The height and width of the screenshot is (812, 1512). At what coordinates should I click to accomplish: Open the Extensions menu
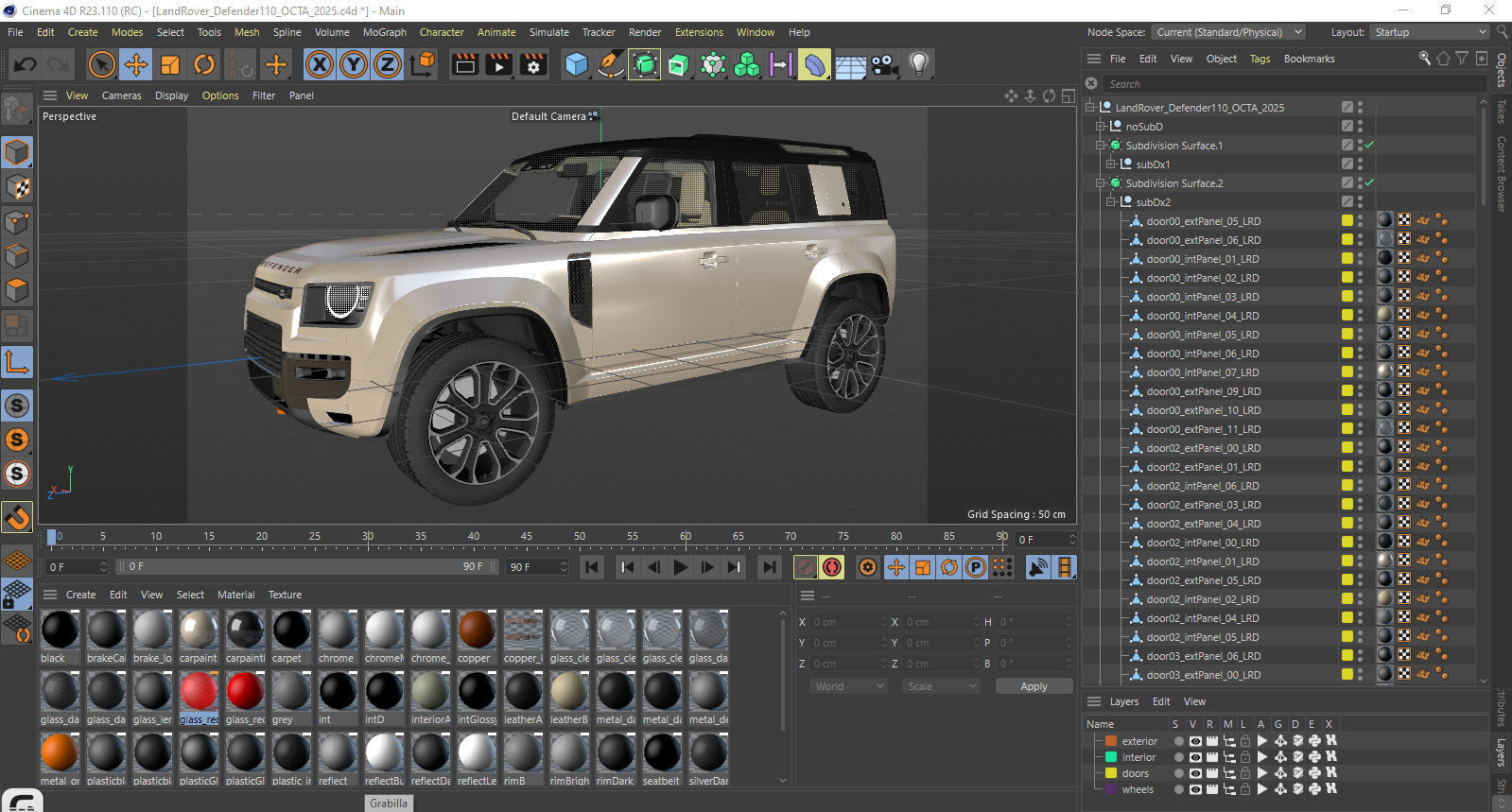click(x=699, y=32)
